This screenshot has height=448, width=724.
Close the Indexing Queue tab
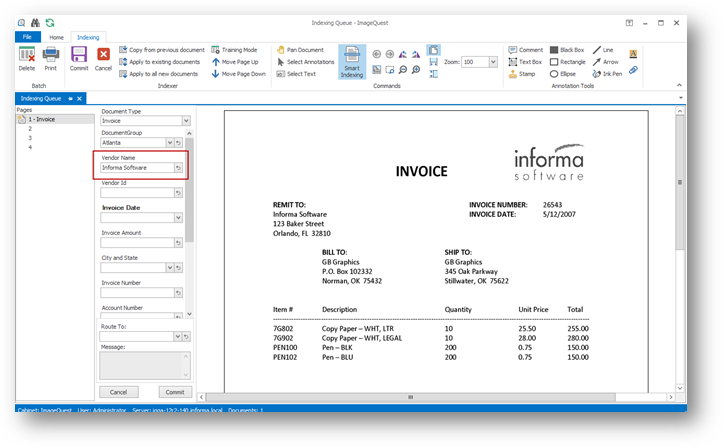[79, 98]
